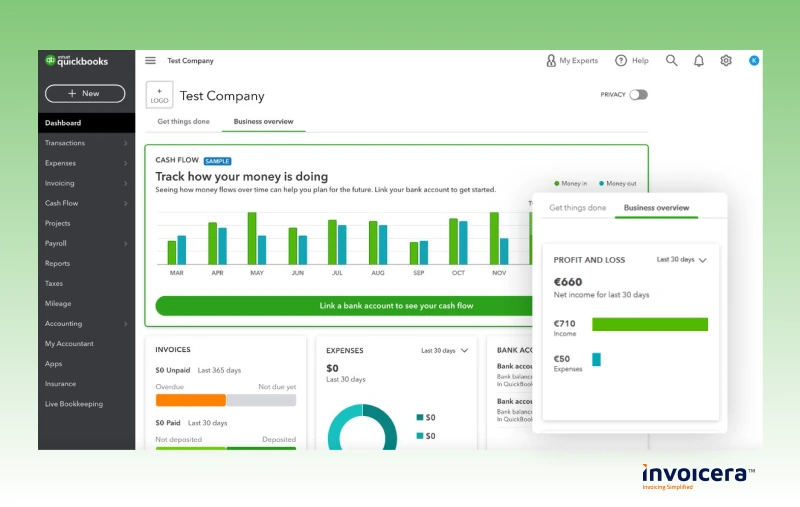The height and width of the screenshot is (507, 800).
Task: Click the SAMPLE badge
Action: click(217, 161)
